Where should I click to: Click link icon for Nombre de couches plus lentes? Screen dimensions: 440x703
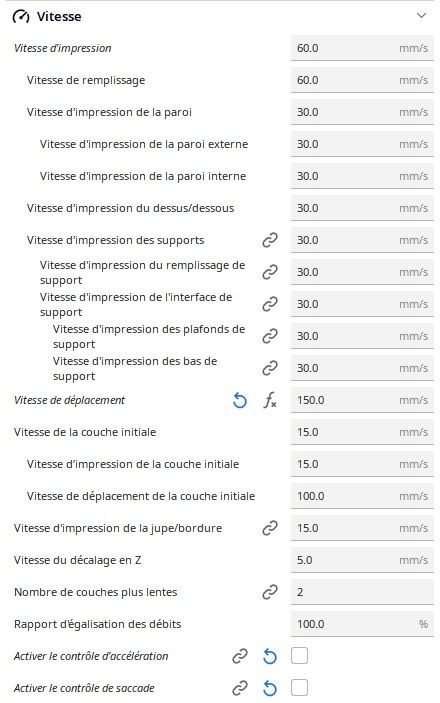click(270, 592)
